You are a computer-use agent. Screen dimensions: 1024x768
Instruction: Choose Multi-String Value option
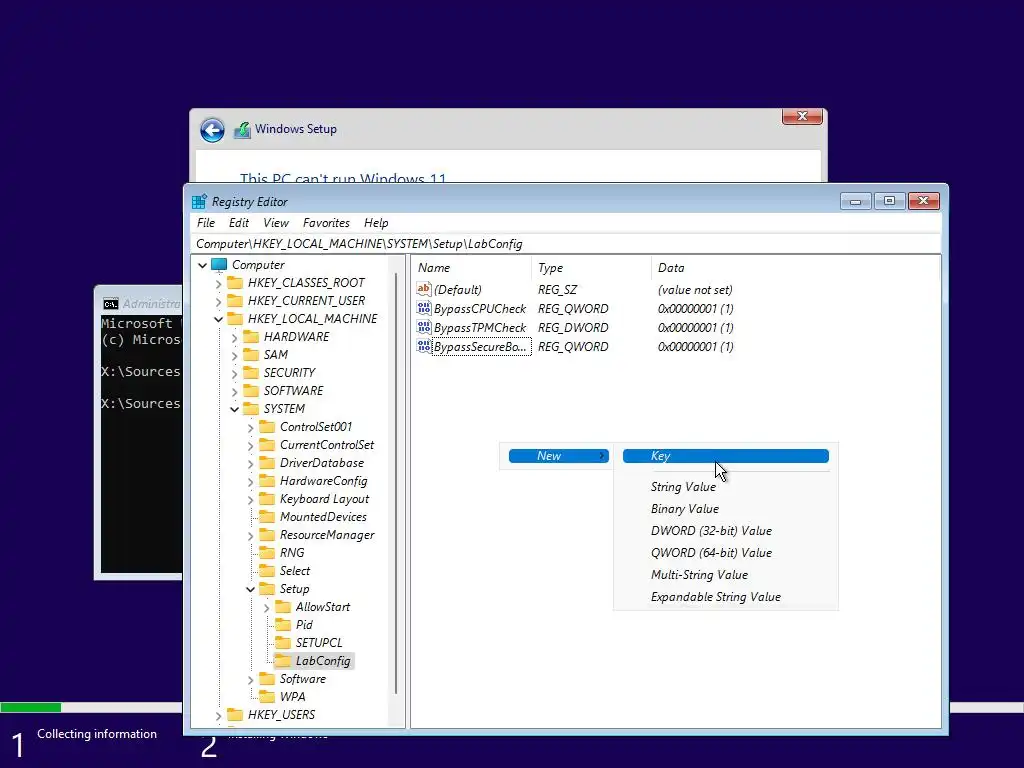(726, 575)
